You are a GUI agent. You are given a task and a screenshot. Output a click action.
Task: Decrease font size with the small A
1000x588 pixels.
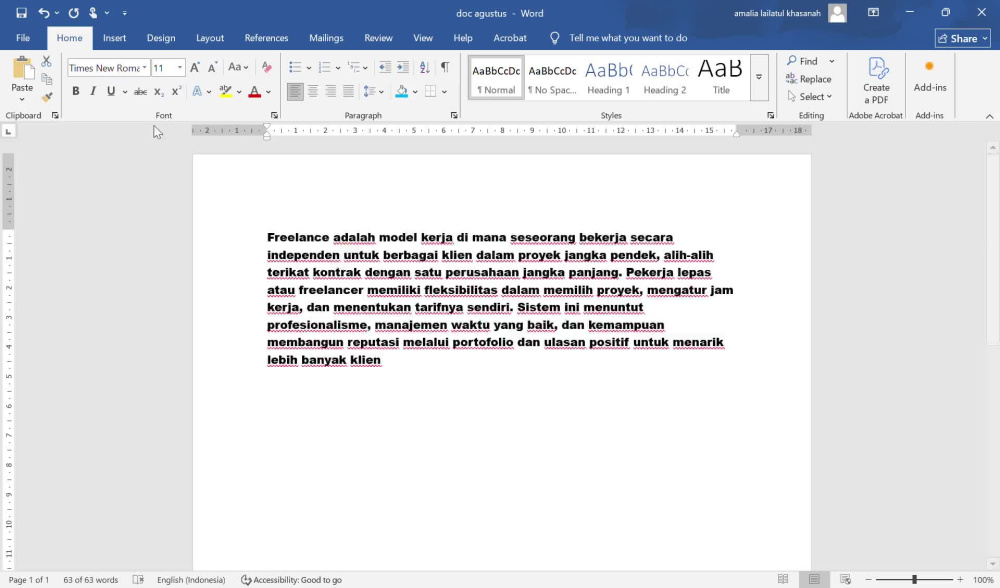click(213, 67)
